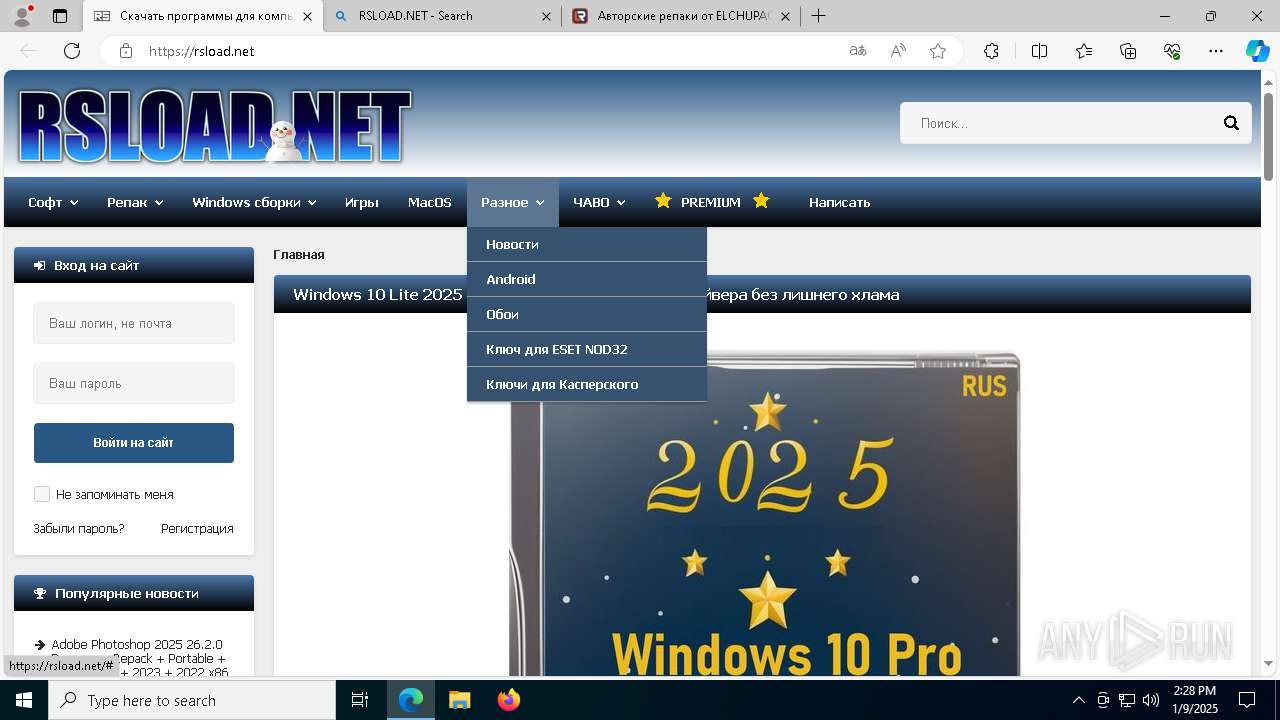This screenshot has height=720, width=1280.
Task: Click the Войти на сайт button
Action: (x=134, y=443)
